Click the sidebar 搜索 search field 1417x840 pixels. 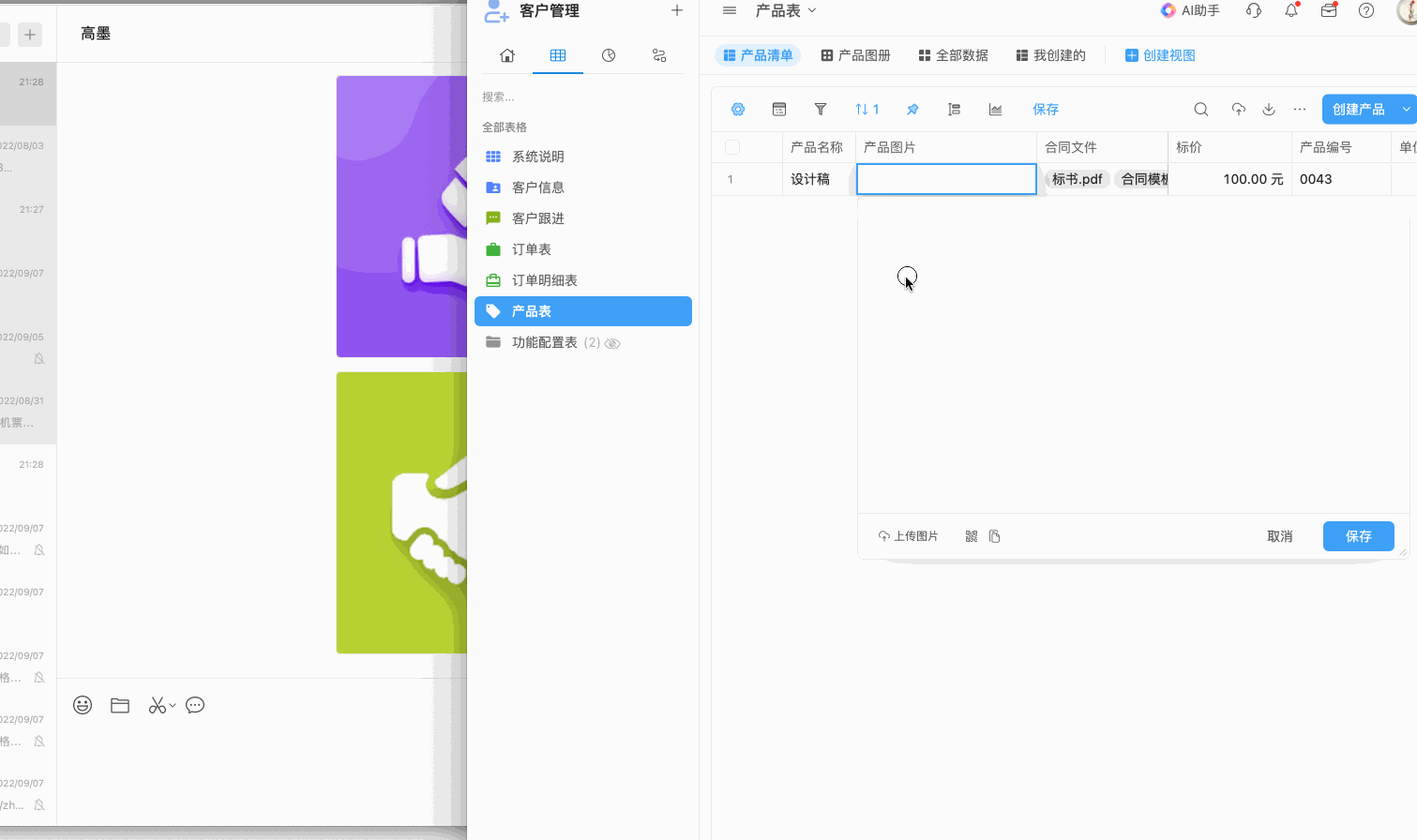point(583,97)
